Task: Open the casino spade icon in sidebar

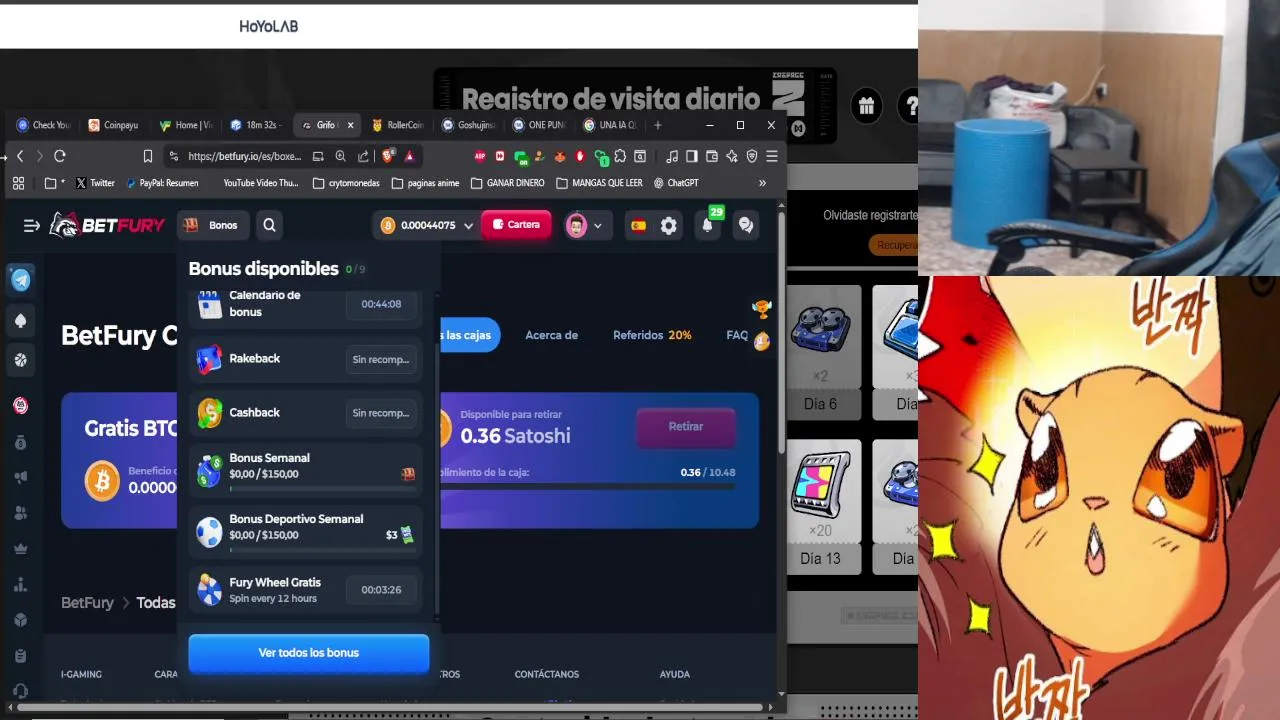Action: [20, 321]
